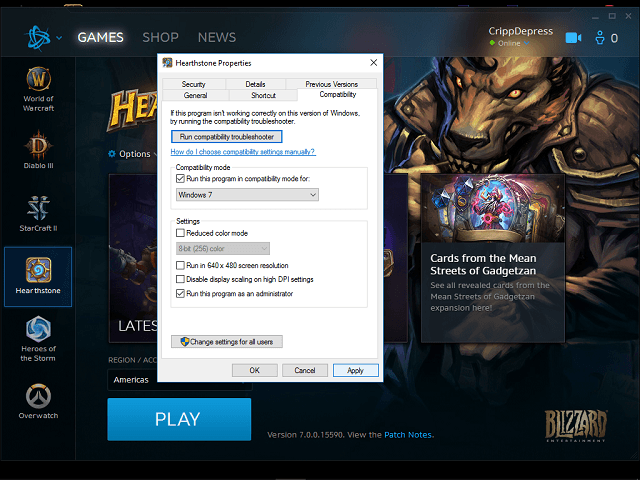
Task: Click Run compatibility troubleshooter button
Action: tap(227, 137)
